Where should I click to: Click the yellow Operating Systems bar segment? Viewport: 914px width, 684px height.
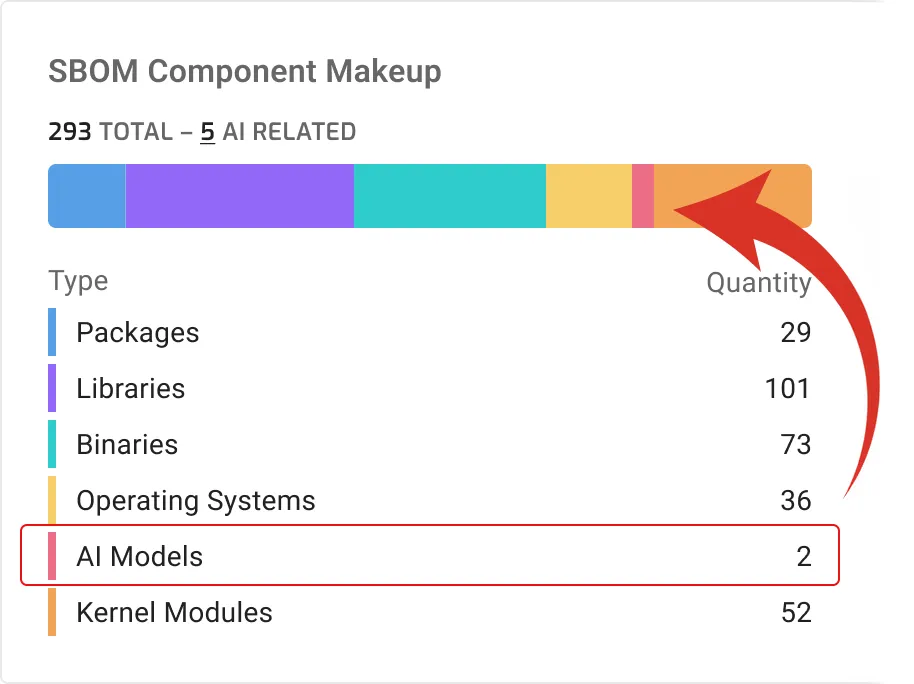coord(589,196)
